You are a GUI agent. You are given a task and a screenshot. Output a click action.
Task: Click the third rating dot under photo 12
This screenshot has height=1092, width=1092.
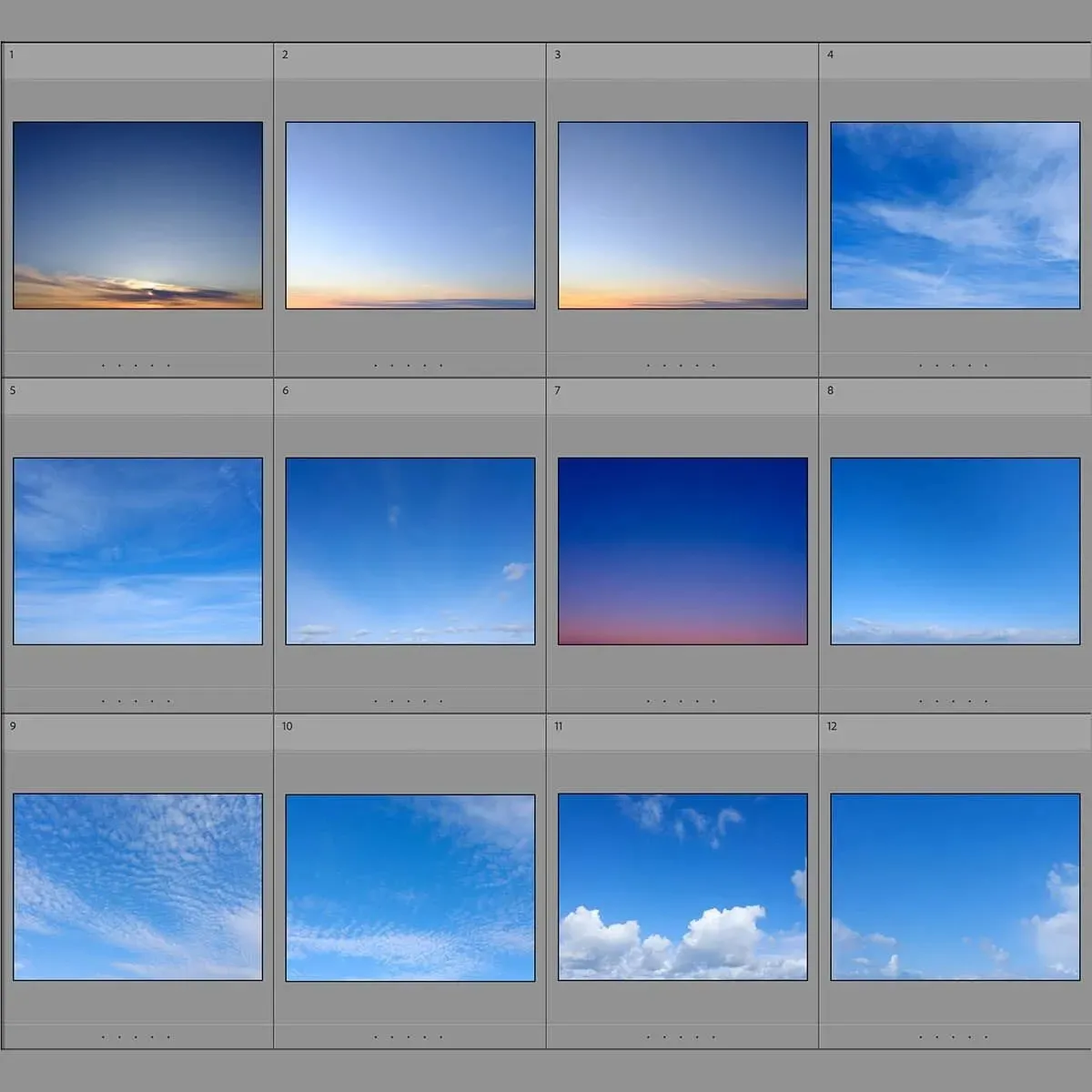click(953, 1037)
